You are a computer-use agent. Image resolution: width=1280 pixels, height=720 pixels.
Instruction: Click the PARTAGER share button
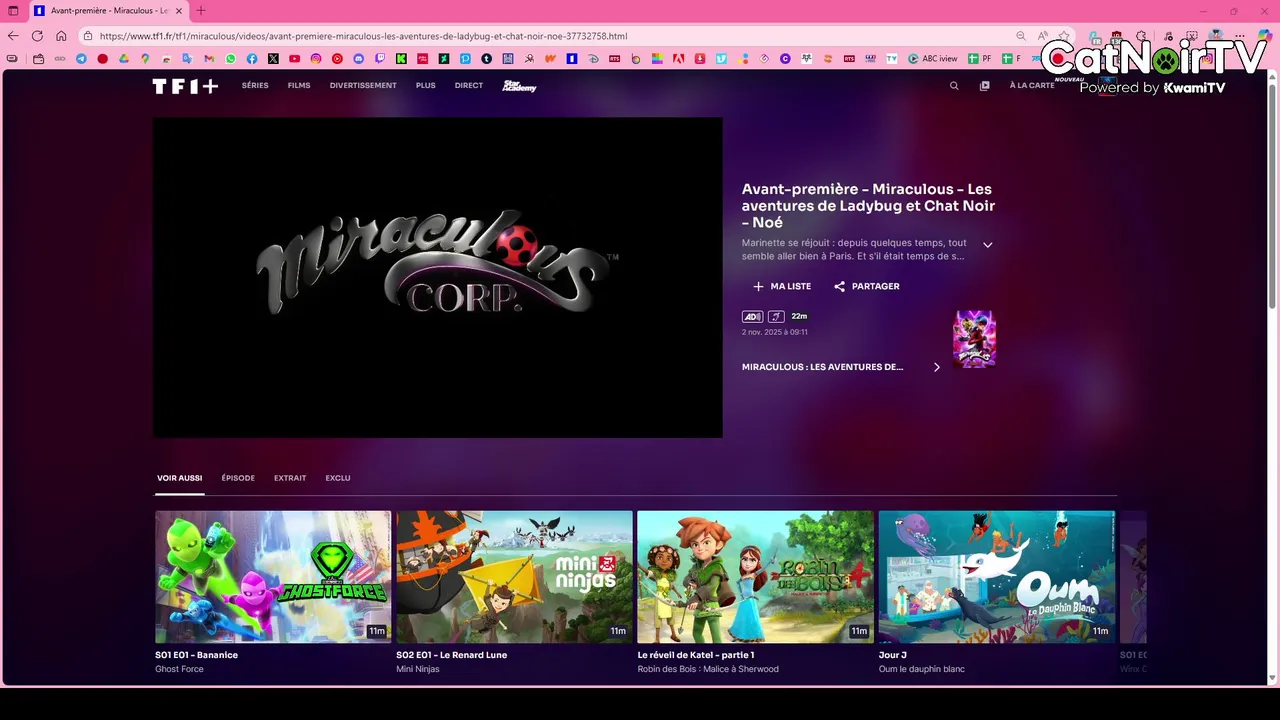(867, 286)
